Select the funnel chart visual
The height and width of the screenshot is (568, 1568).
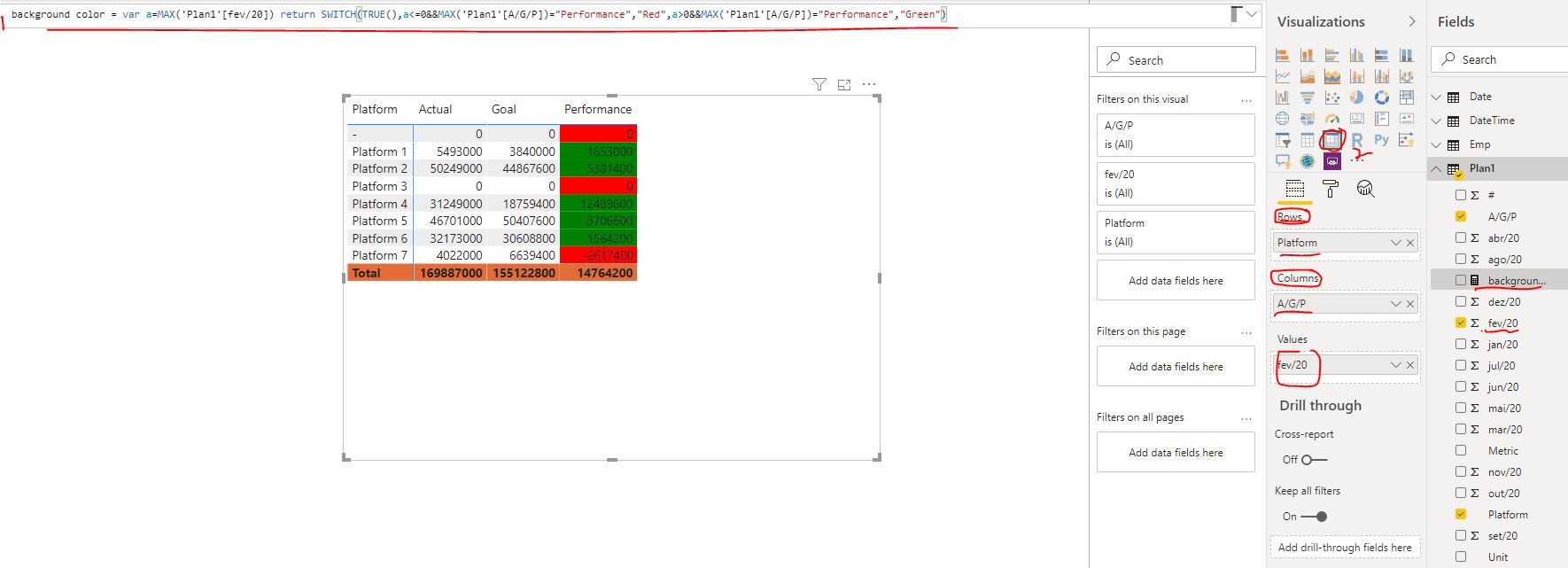[1308, 97]
